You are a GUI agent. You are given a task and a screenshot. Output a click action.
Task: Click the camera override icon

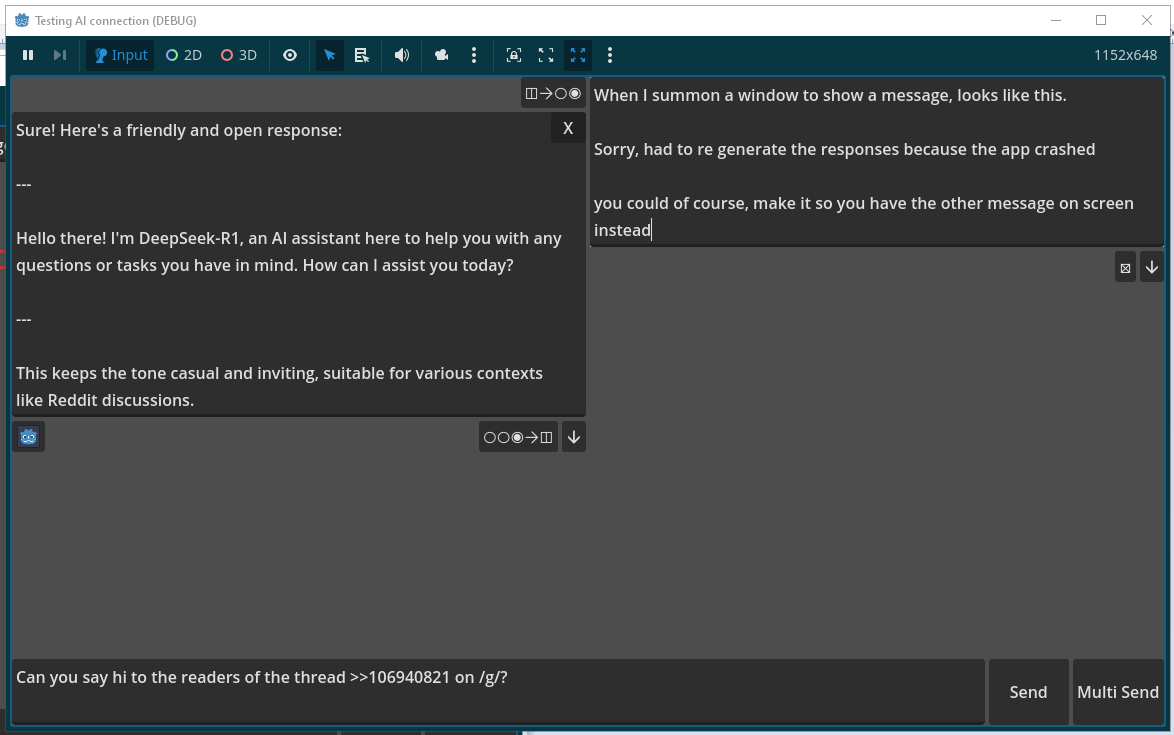pos(442,55)
